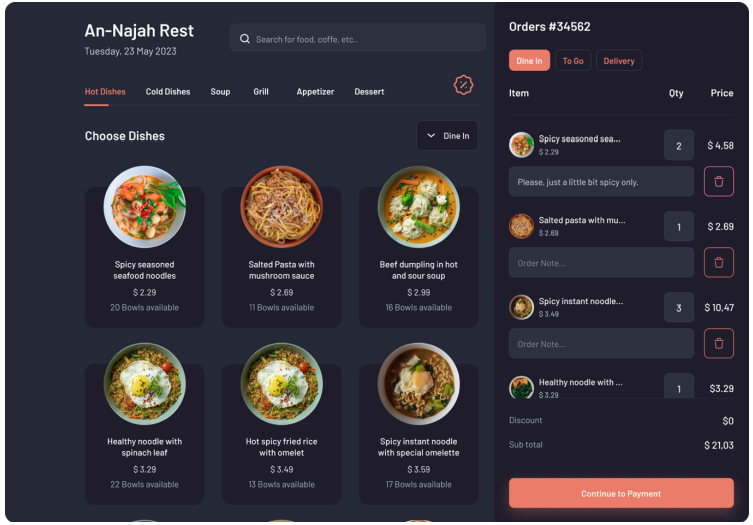Pick Beef dumpling in hot soup image
The image size is (753, 525).
tap(418, 207)
